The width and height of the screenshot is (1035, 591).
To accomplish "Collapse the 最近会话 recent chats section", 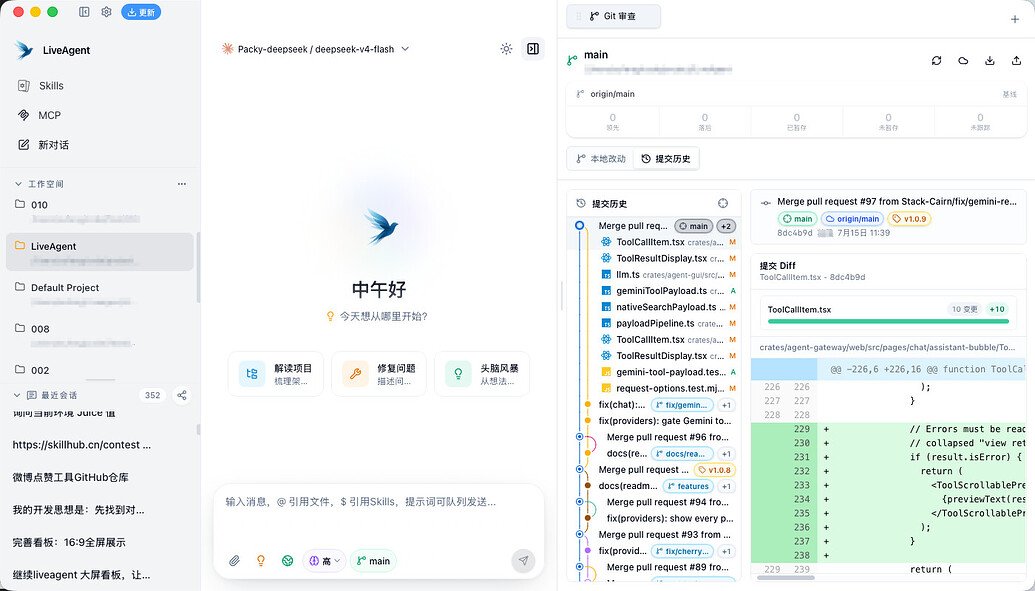I will point(17,395).
